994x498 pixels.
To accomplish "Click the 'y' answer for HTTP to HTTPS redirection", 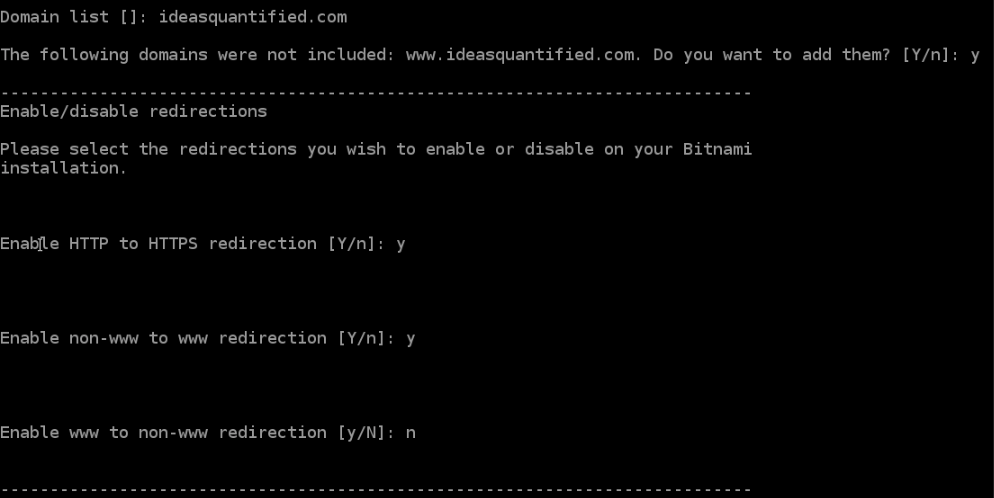I will coord(401,245).
